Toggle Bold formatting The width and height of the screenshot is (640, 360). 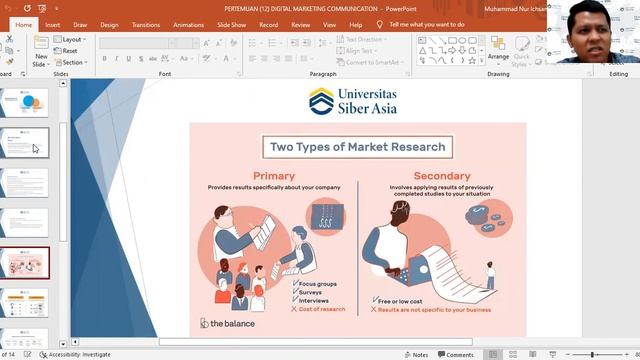tap(104, 59)
